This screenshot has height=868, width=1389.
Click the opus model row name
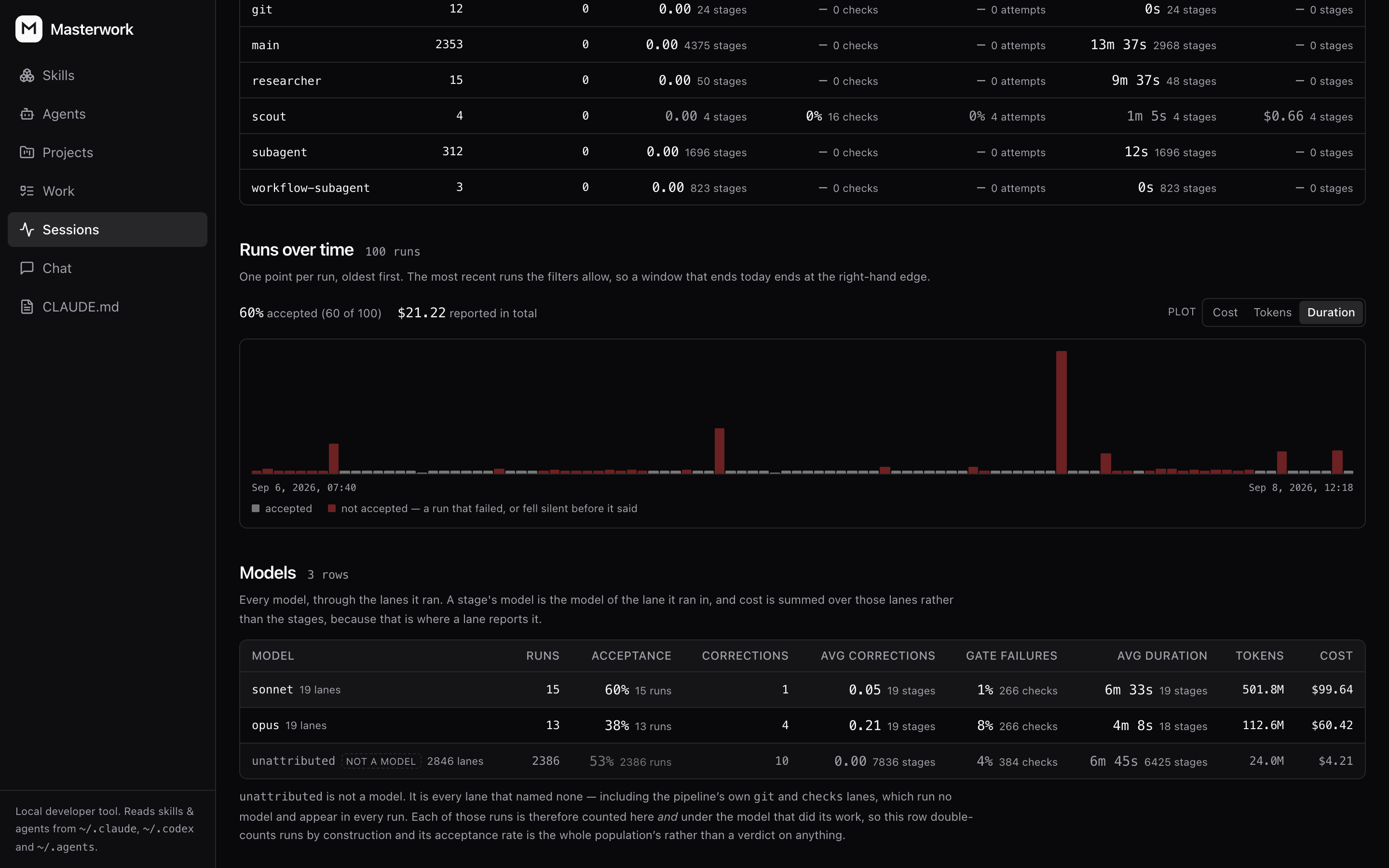pos(265,725)
